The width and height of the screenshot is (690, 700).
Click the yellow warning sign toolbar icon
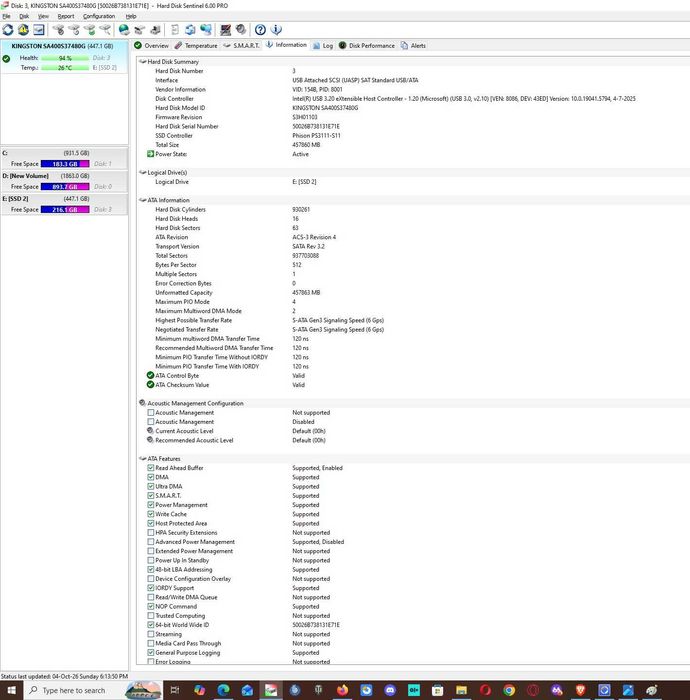click(23, 30)
